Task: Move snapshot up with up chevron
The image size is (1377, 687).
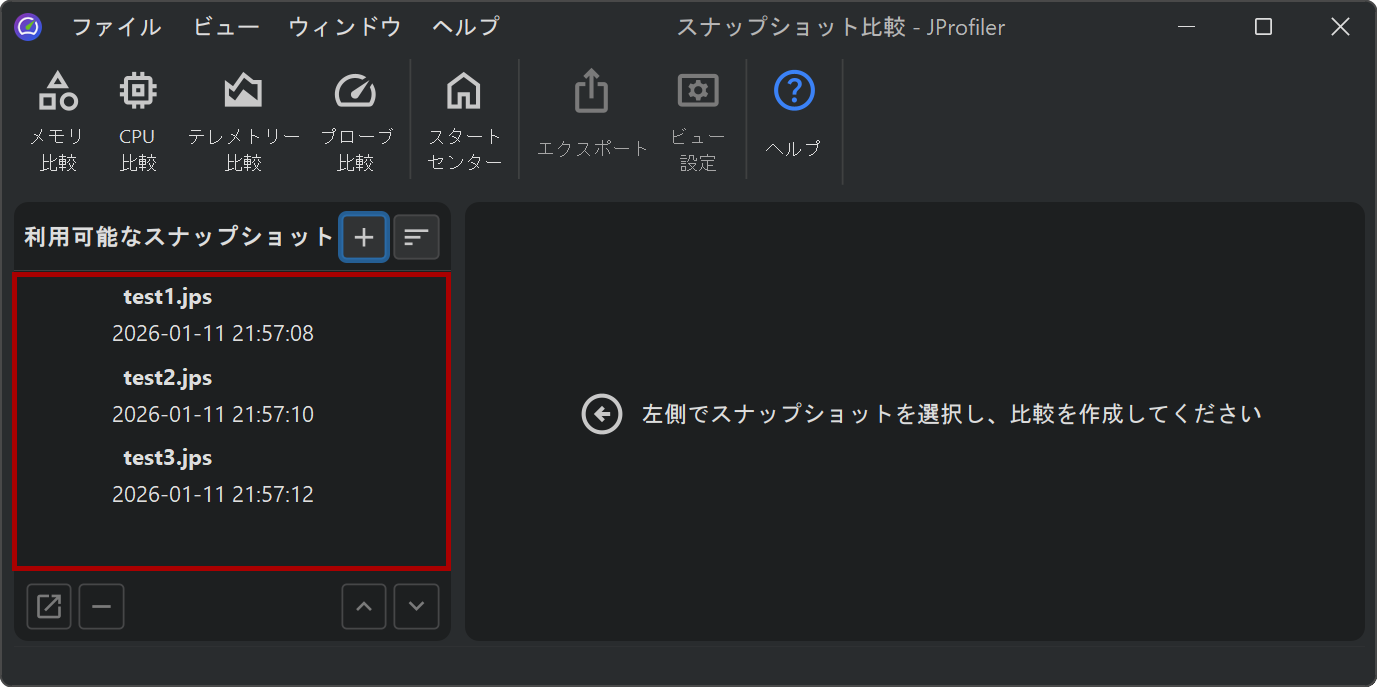Action: click(364, 607)
